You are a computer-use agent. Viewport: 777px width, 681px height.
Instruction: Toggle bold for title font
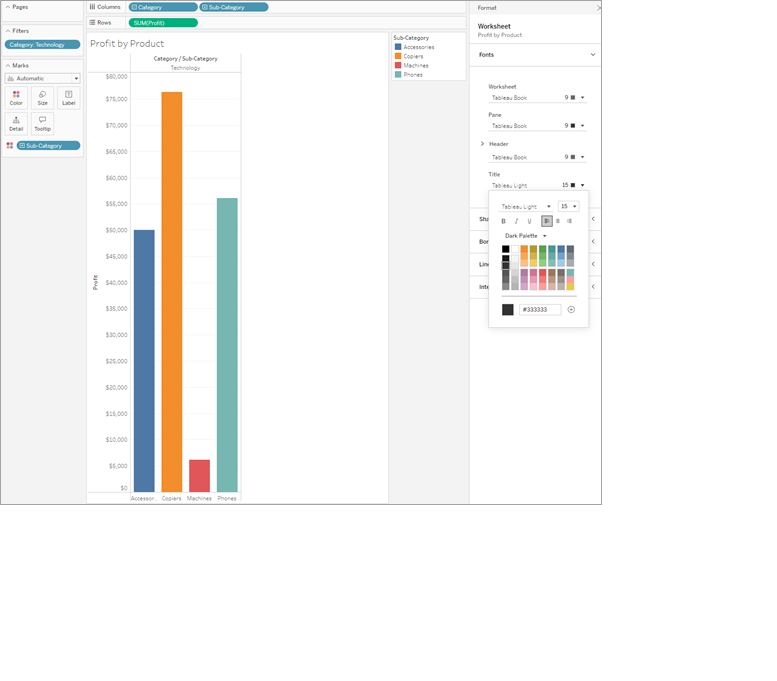[503, 221]
